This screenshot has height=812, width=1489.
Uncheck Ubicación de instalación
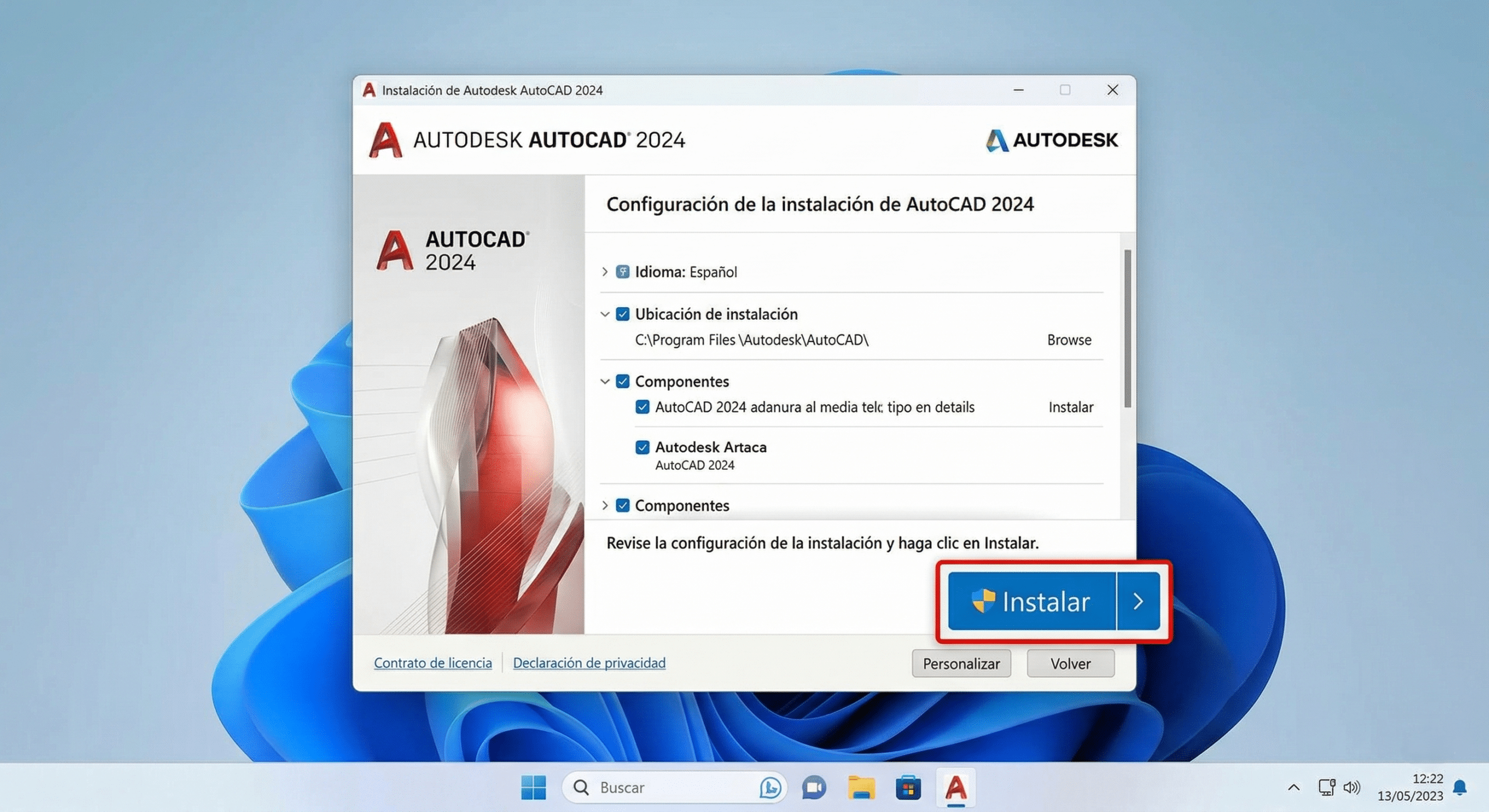[x=622, y=314]
